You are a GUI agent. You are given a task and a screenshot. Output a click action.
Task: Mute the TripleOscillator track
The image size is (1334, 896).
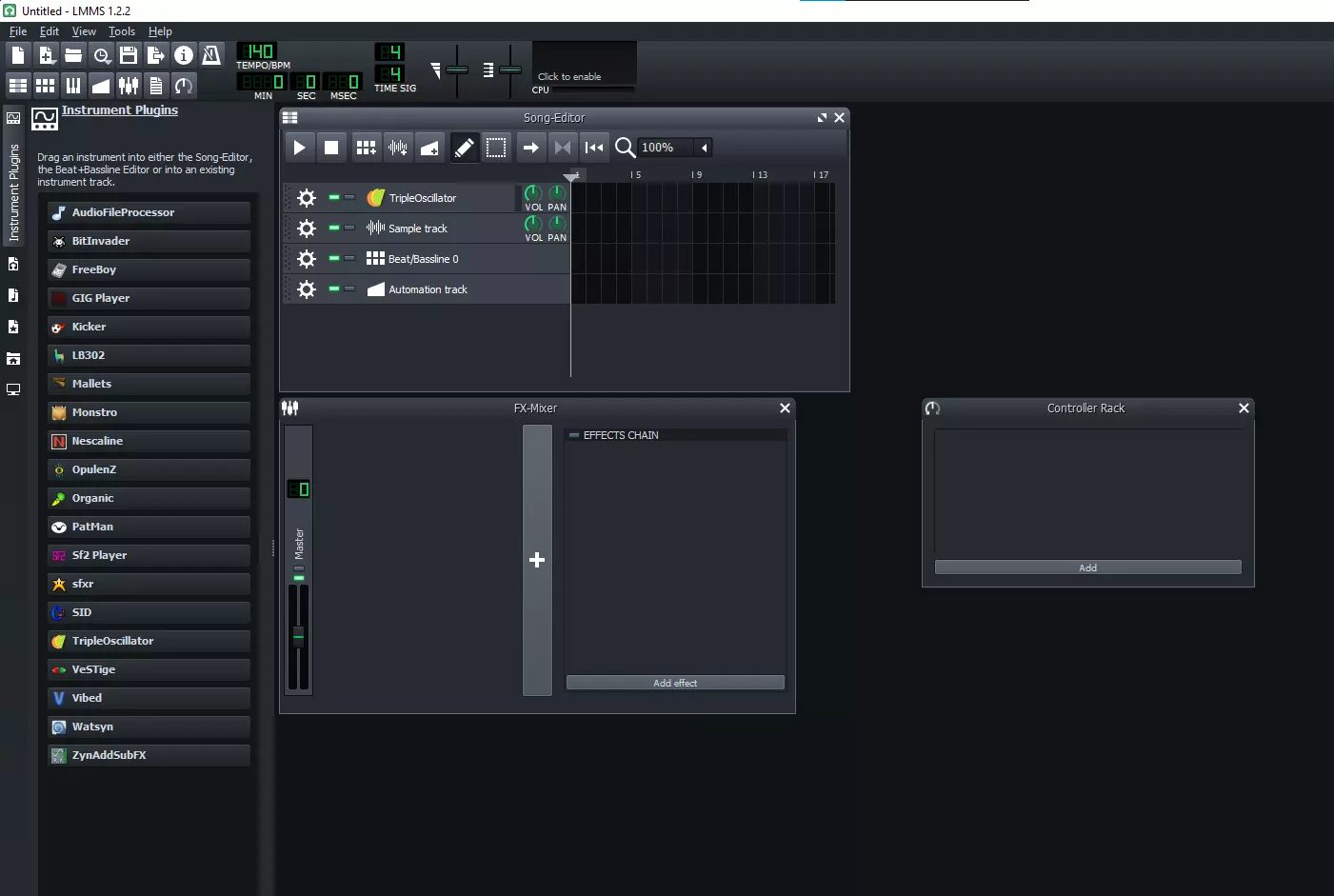[x=334, y=197]
